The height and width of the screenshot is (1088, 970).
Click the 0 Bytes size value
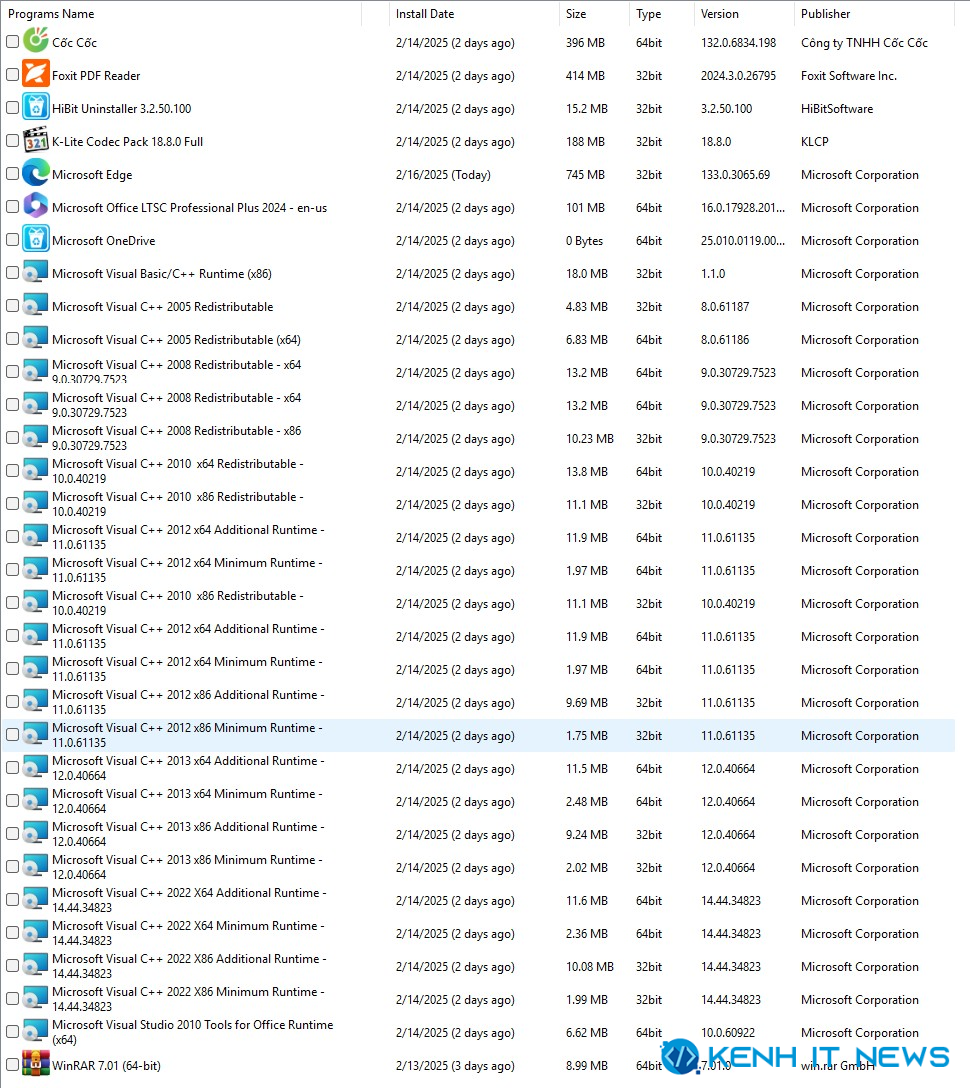pyautogui.click(x=584, y=241)
